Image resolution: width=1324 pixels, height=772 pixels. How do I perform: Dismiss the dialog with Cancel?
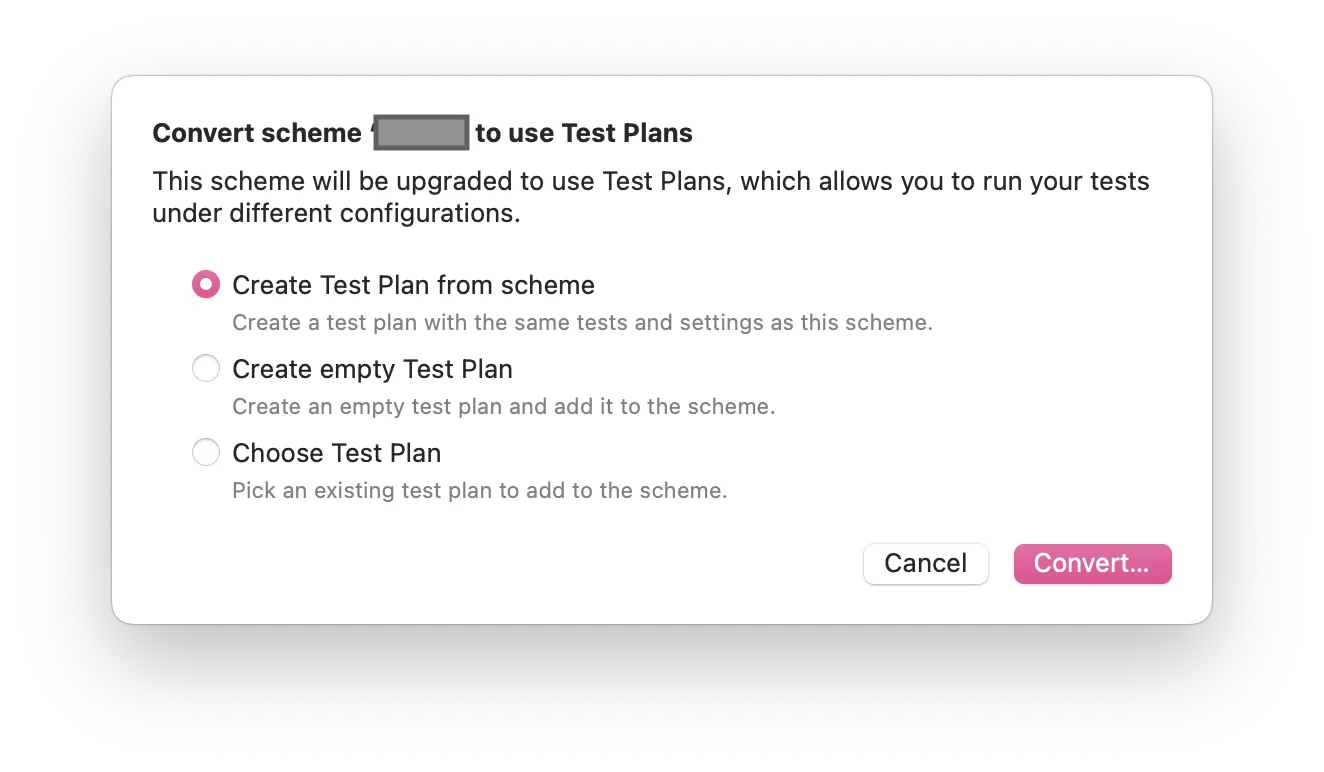pyautogui.click(x=925, y=563)
